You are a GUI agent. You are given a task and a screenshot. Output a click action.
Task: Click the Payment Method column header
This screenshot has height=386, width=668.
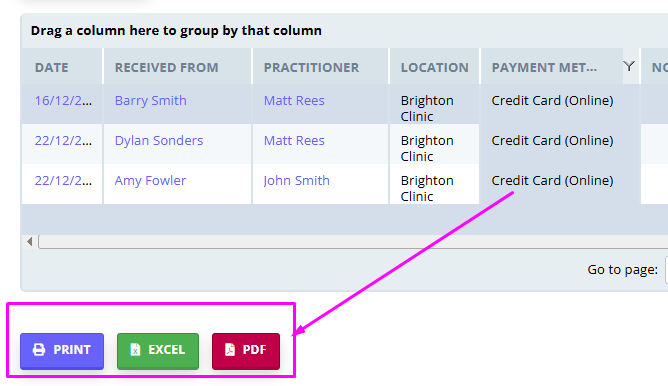(544, 67)
